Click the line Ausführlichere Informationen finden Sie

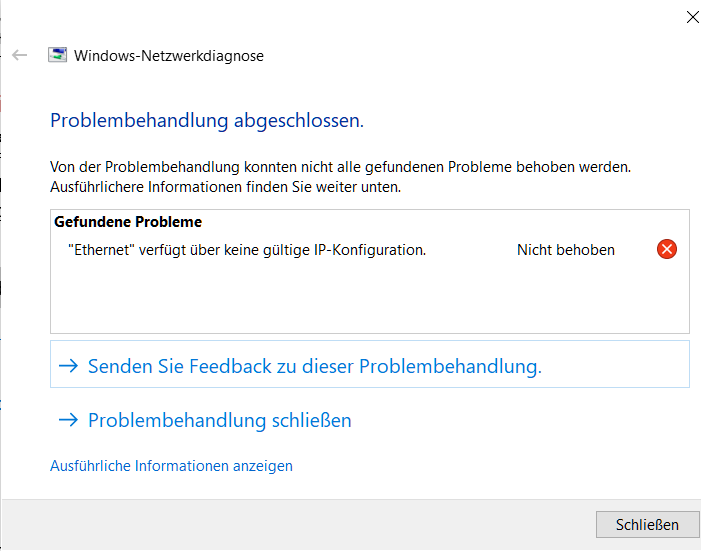[225, 187]
